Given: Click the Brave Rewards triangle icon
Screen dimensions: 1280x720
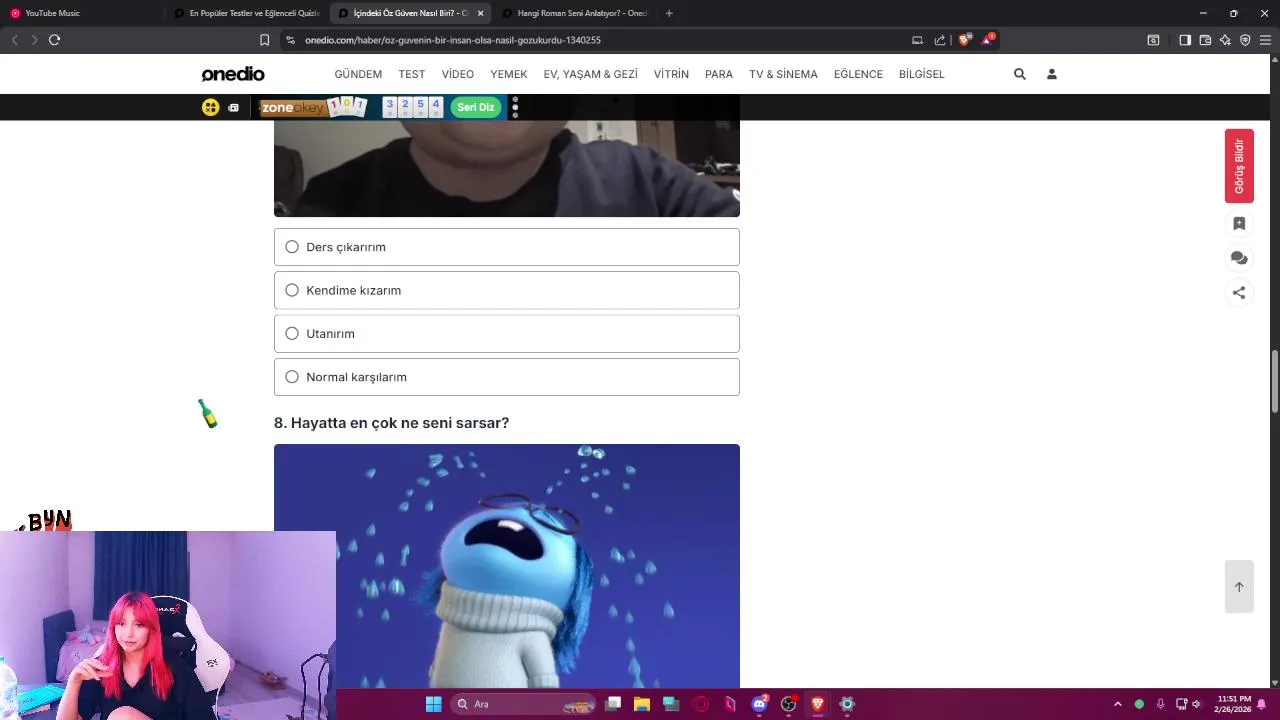Looking at the screenshot, I should [988, 40].
